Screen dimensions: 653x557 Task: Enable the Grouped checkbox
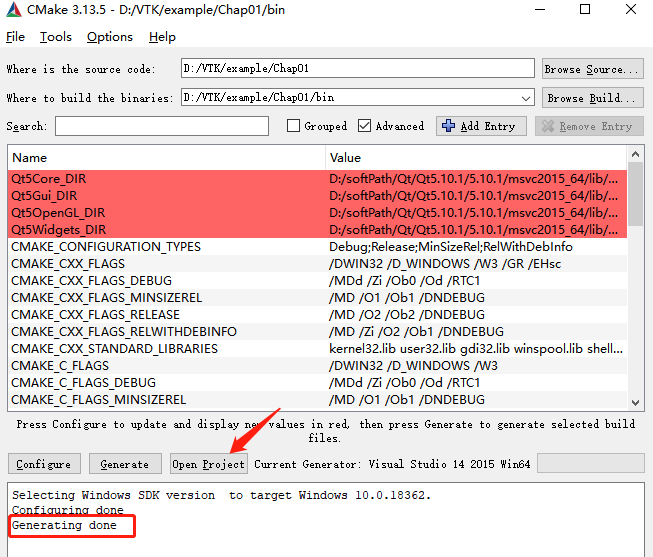point(293,126)
